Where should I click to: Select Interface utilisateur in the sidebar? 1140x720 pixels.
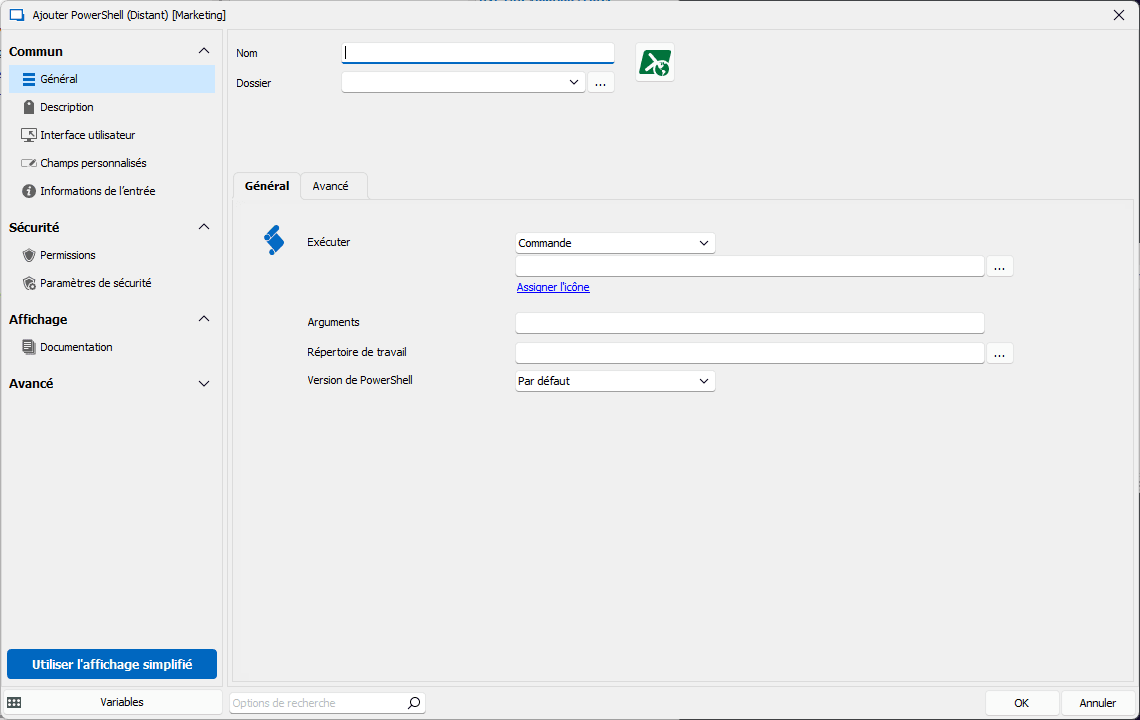click(x=87, y=135)
